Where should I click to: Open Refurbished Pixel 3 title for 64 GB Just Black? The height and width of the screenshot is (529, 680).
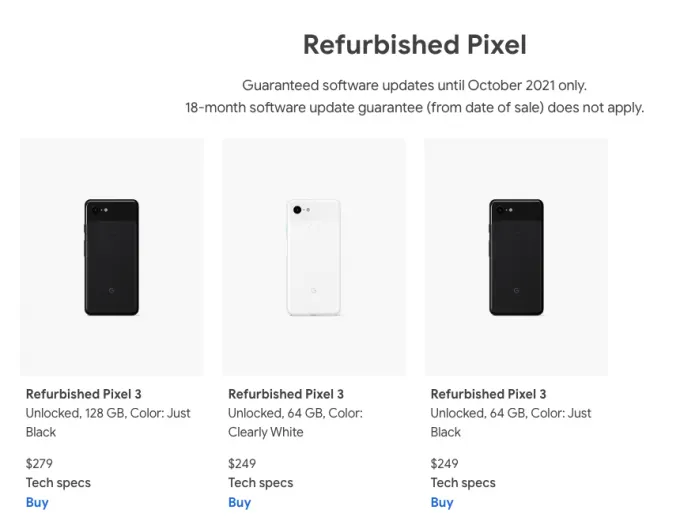(488, 394)
